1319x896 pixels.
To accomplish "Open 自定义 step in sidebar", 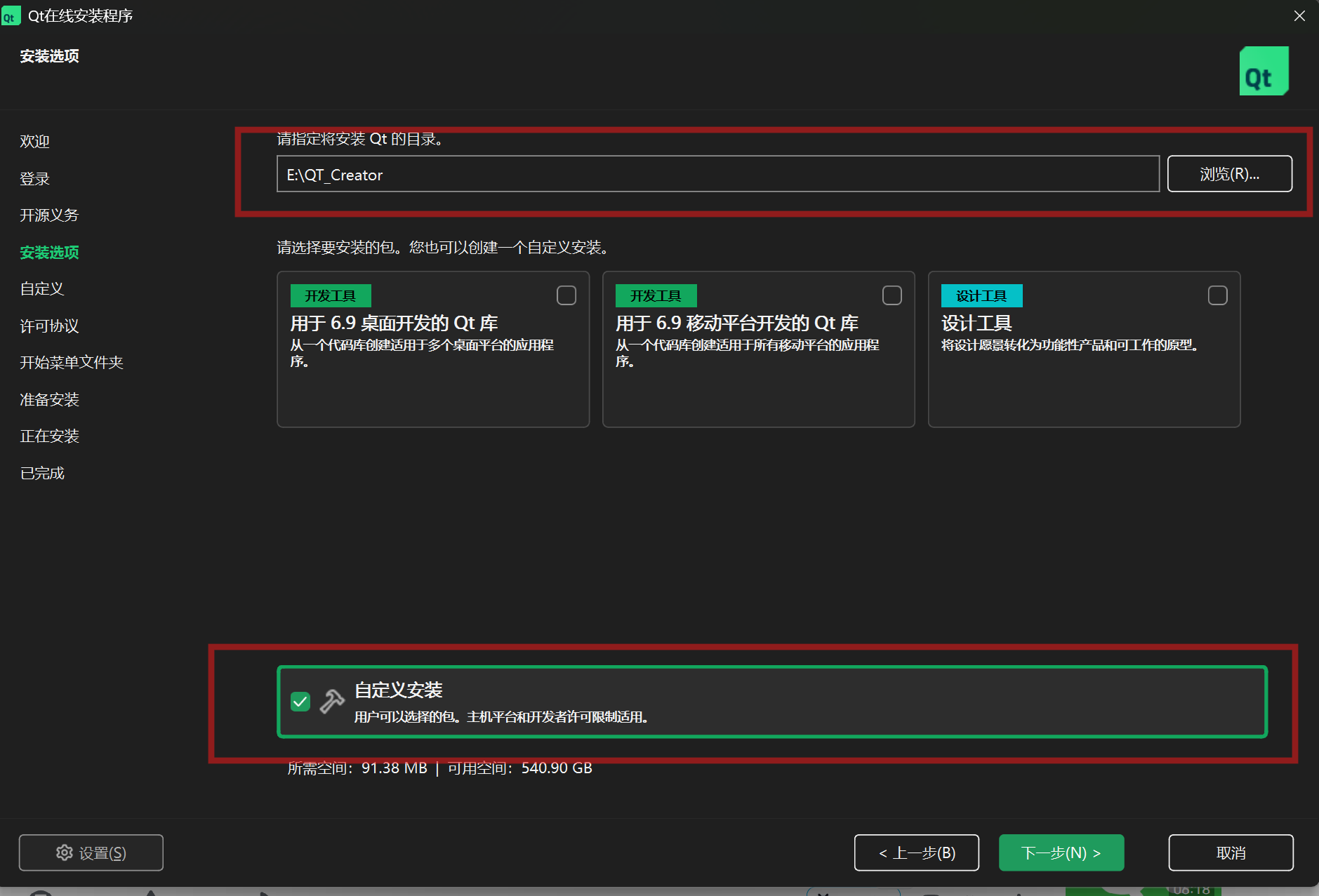I will point(42,288).
